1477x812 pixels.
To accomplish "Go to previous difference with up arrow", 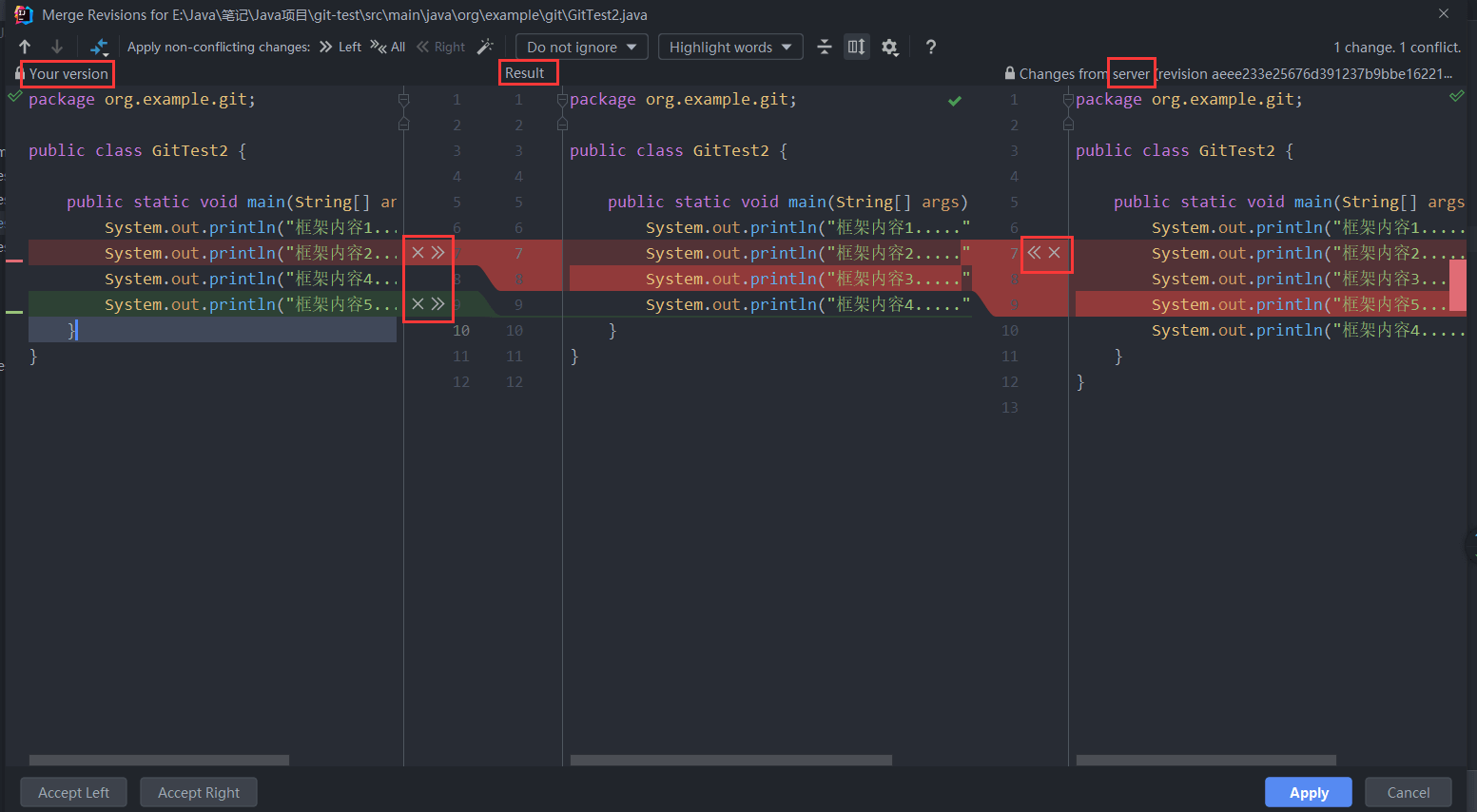I will (25, 47).
